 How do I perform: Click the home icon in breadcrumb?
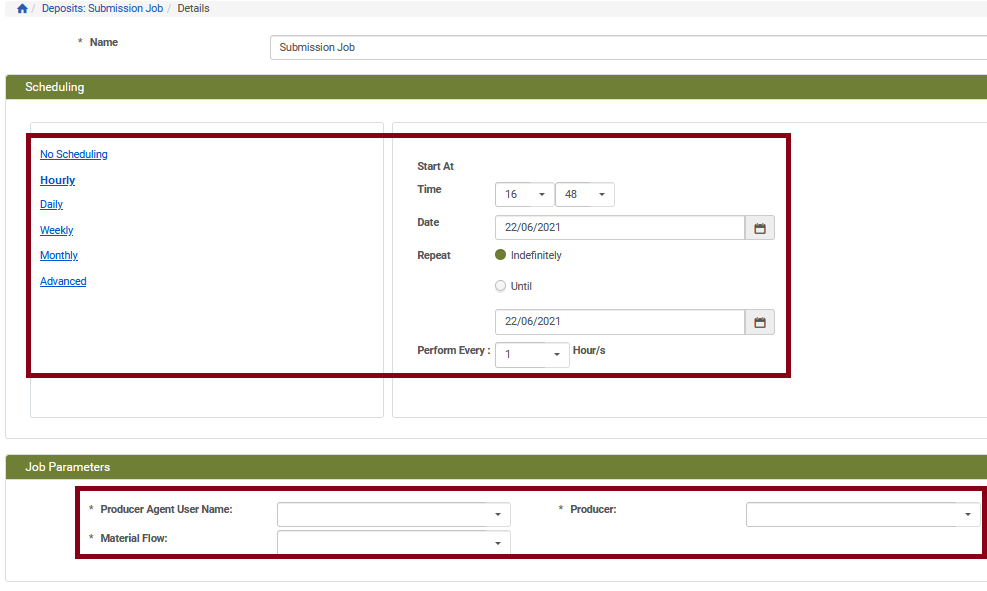pos(22,9)
